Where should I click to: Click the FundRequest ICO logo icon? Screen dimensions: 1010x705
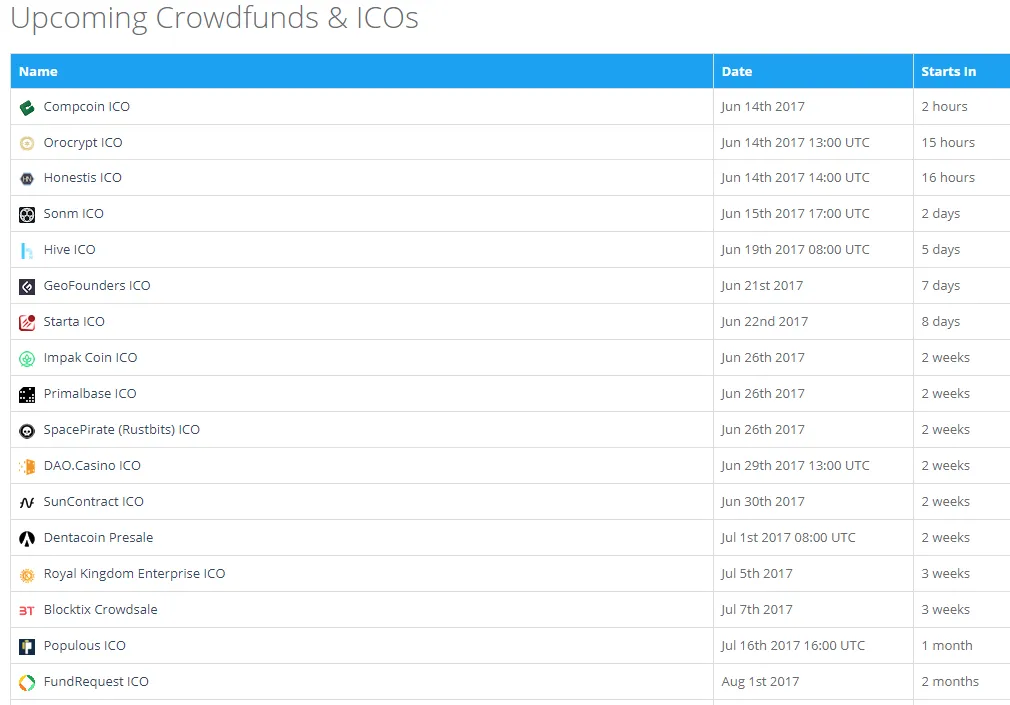click(x=27, y=682)
